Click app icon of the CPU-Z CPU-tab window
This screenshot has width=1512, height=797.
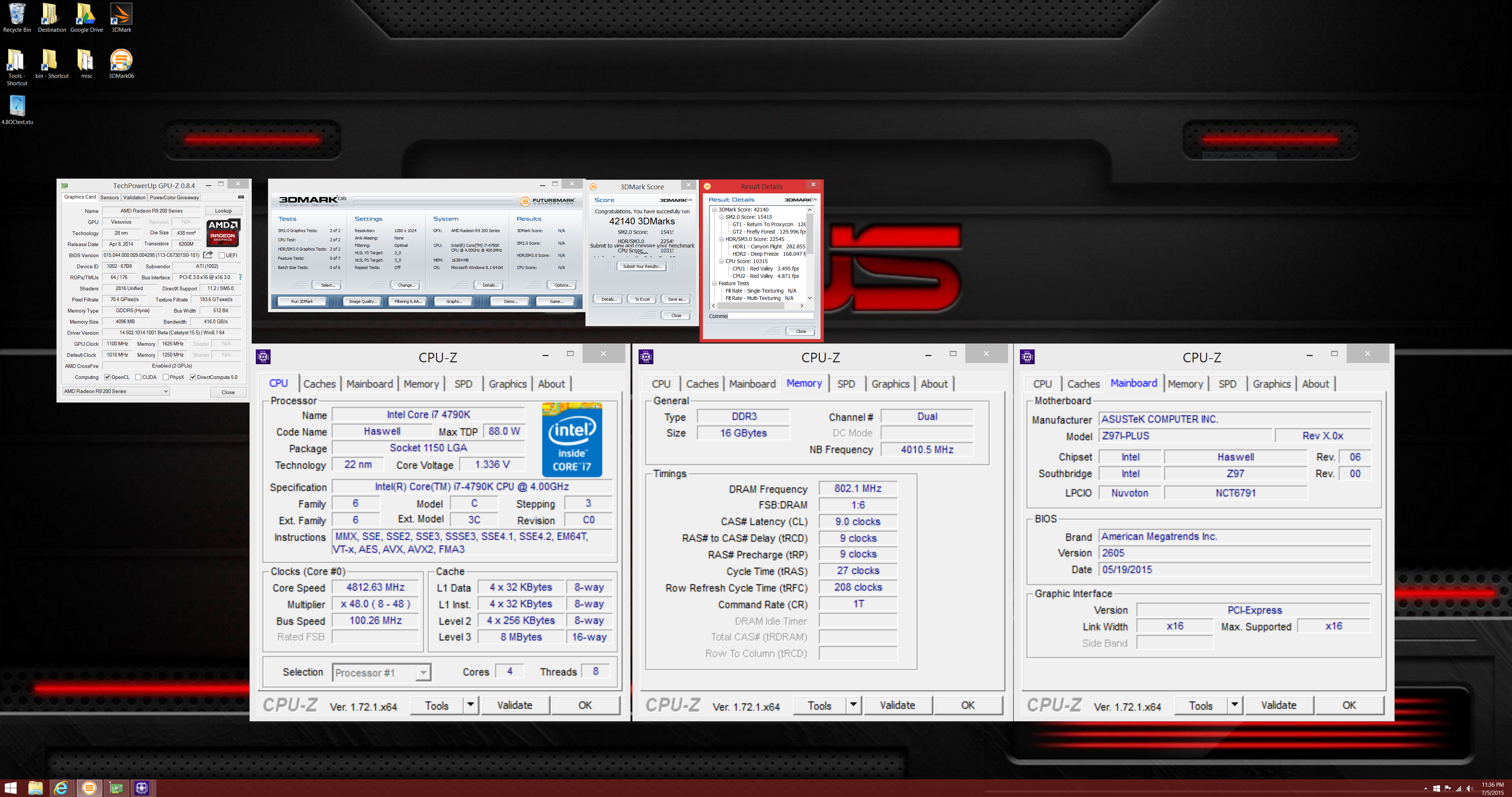264,356
